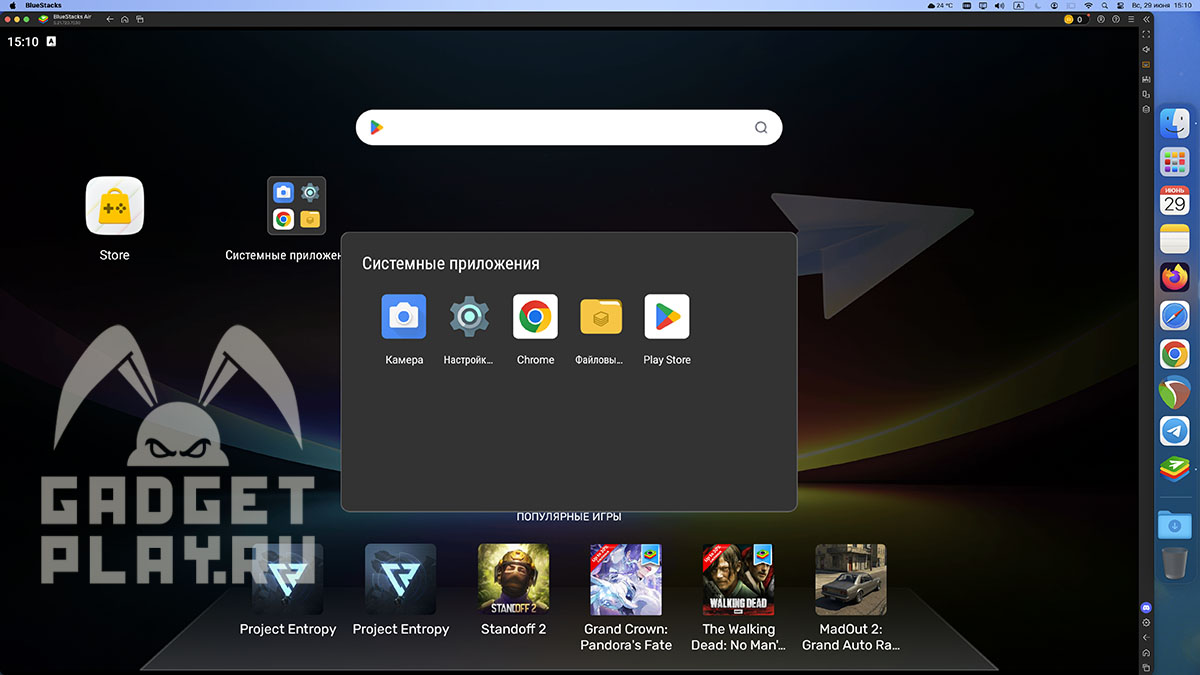Click BlueStacks icon in the Dock
Image resolution: width=1200 pixels, height=675 pixels.
pos(1174,468)
